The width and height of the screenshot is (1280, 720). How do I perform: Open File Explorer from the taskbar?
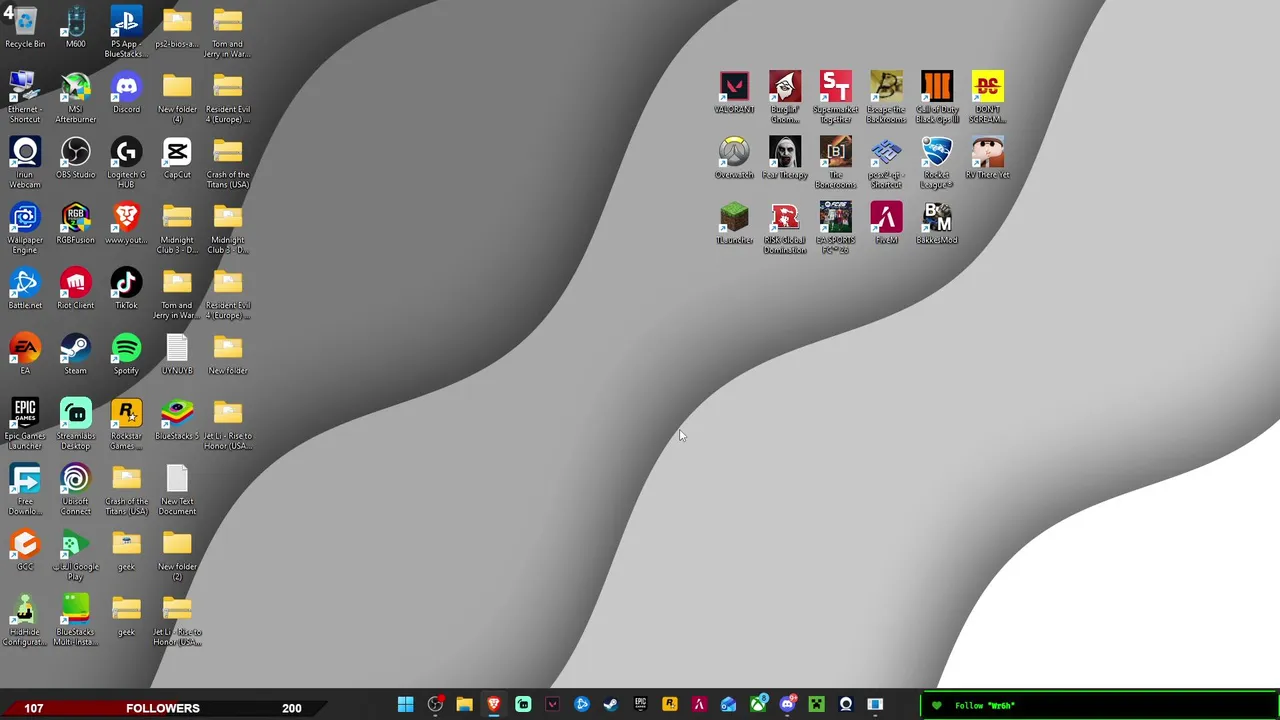464,705
